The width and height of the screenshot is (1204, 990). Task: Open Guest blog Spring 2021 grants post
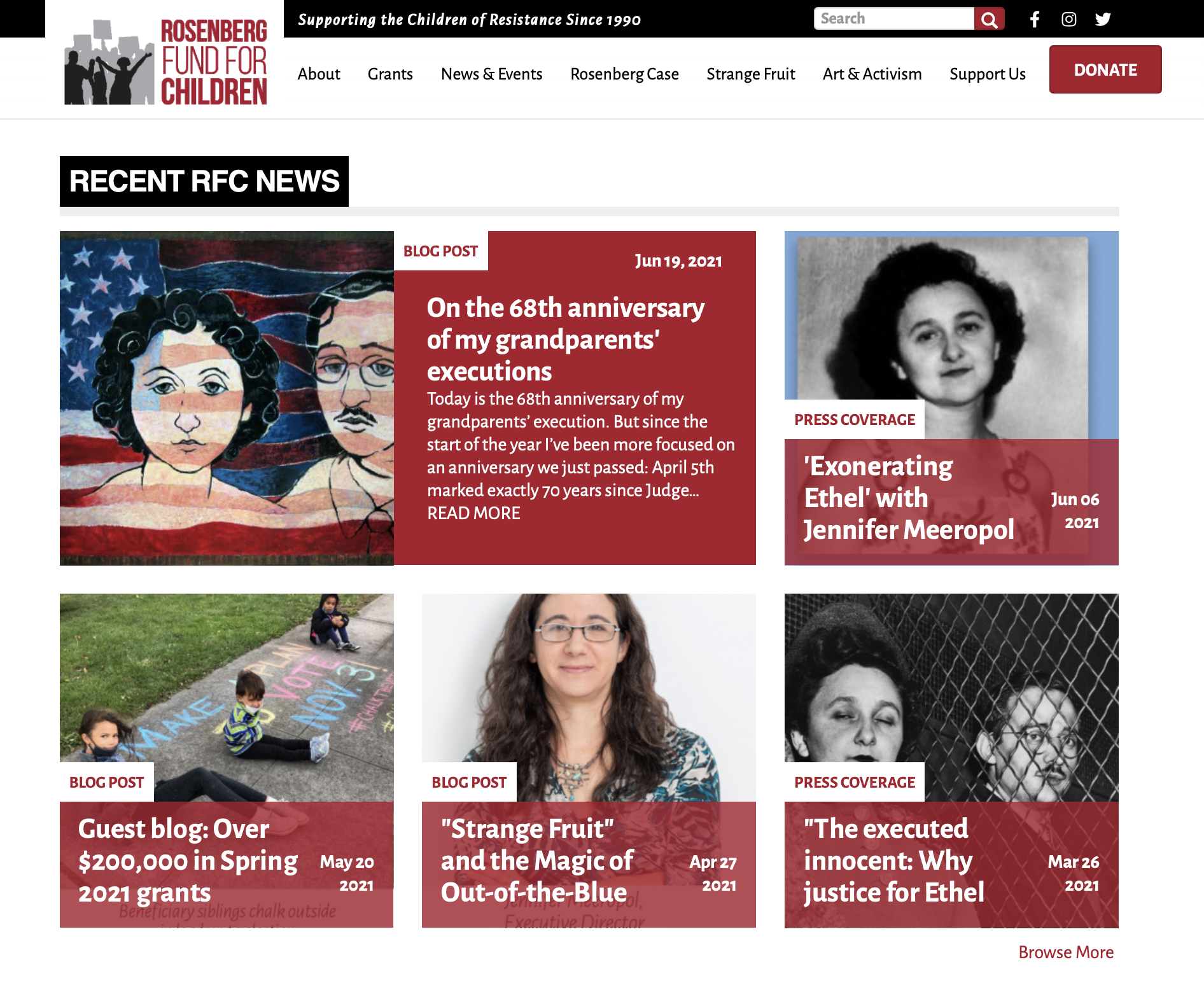point(188,861)
